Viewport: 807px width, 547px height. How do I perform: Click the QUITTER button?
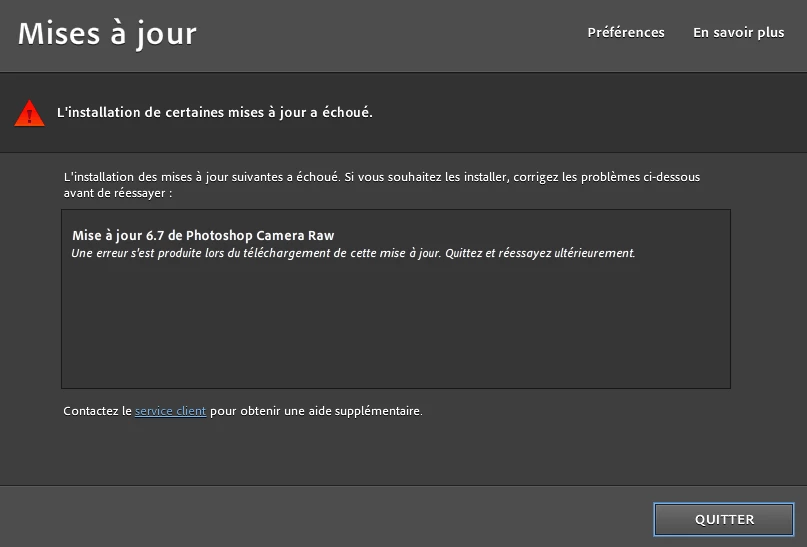pyautogui.click(x=724, y=519)
